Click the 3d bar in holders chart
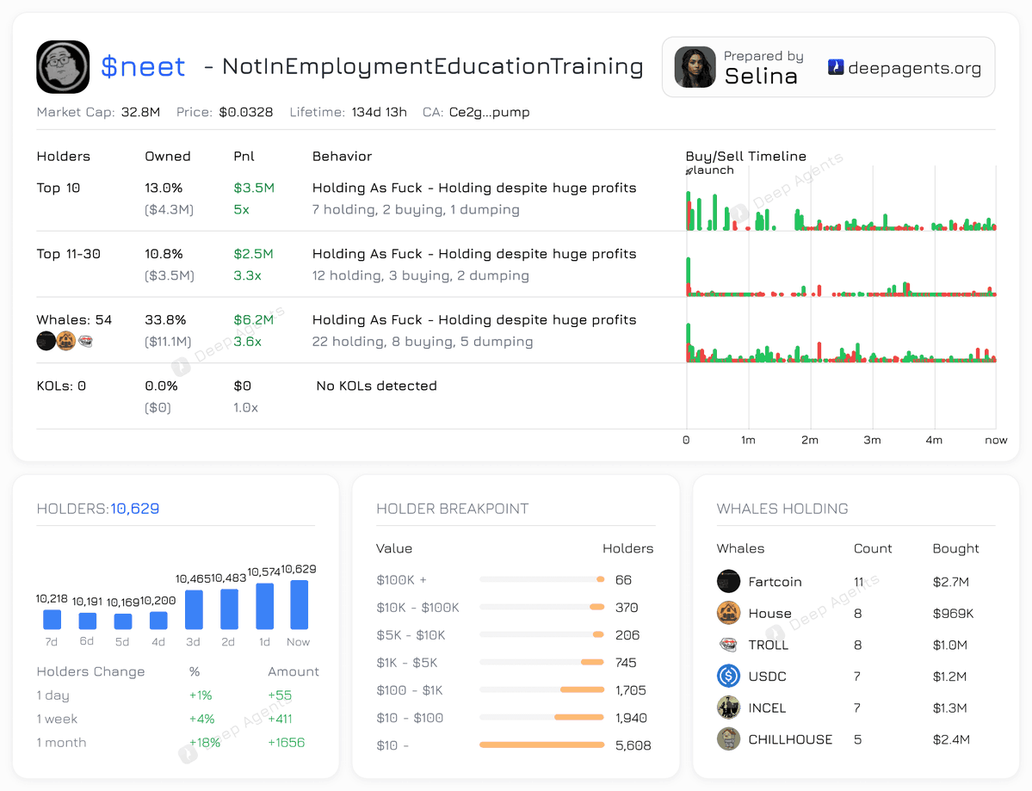This screenshot has width=1032, height=791. 194,609
